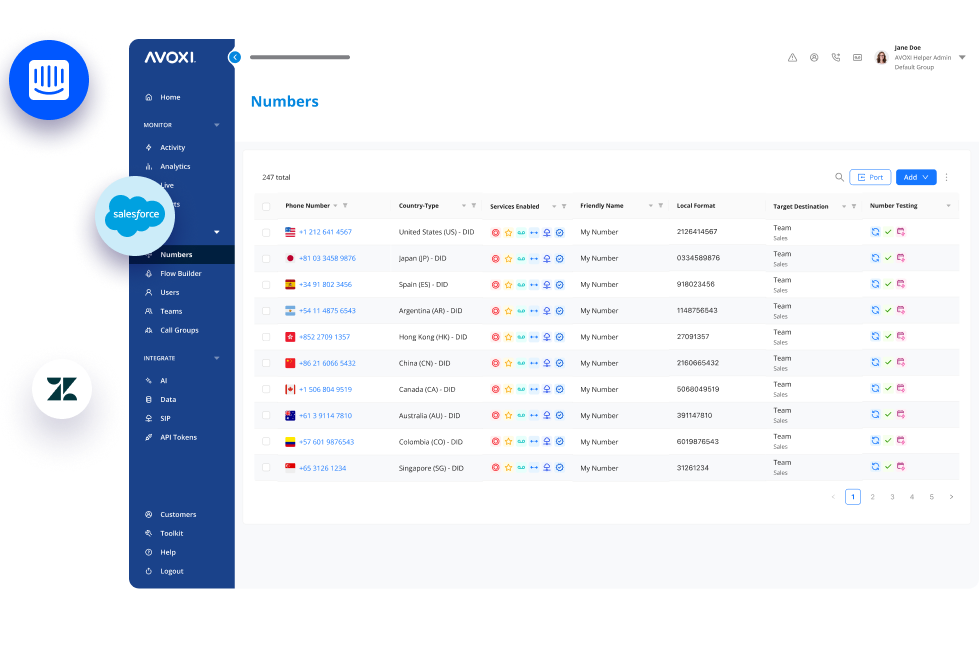The width and height of the screenshot is (980, 650).
Task: Collapse the sidebar with the arrow button
Action: pyautogui.click(x=235, y=57)
